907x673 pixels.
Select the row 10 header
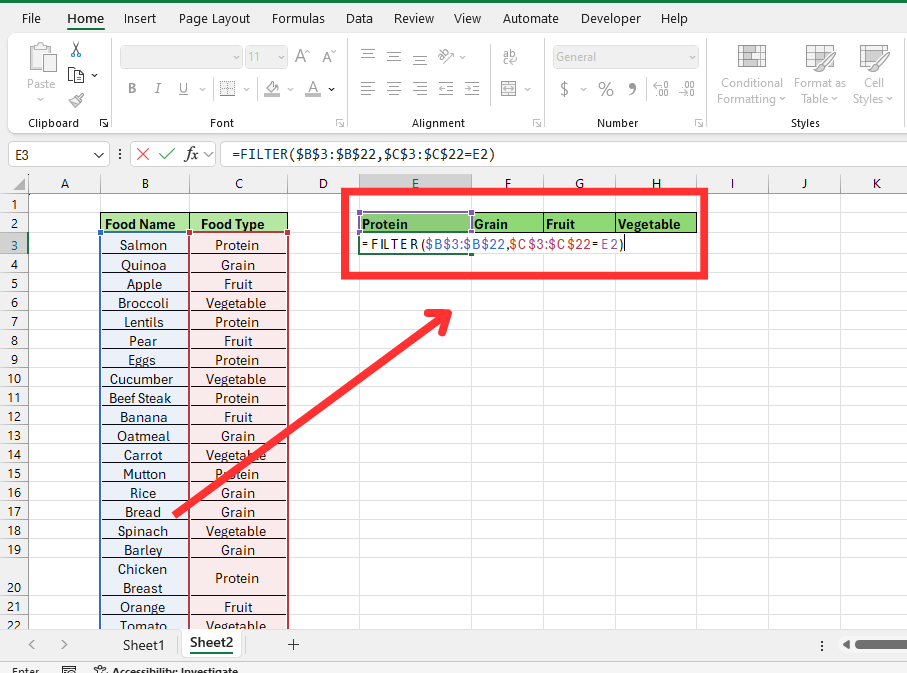14,378
